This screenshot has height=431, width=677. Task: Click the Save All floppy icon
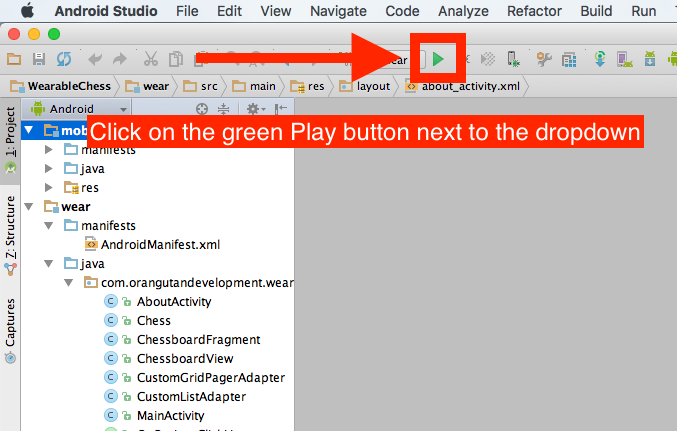[x=39, y=59]
